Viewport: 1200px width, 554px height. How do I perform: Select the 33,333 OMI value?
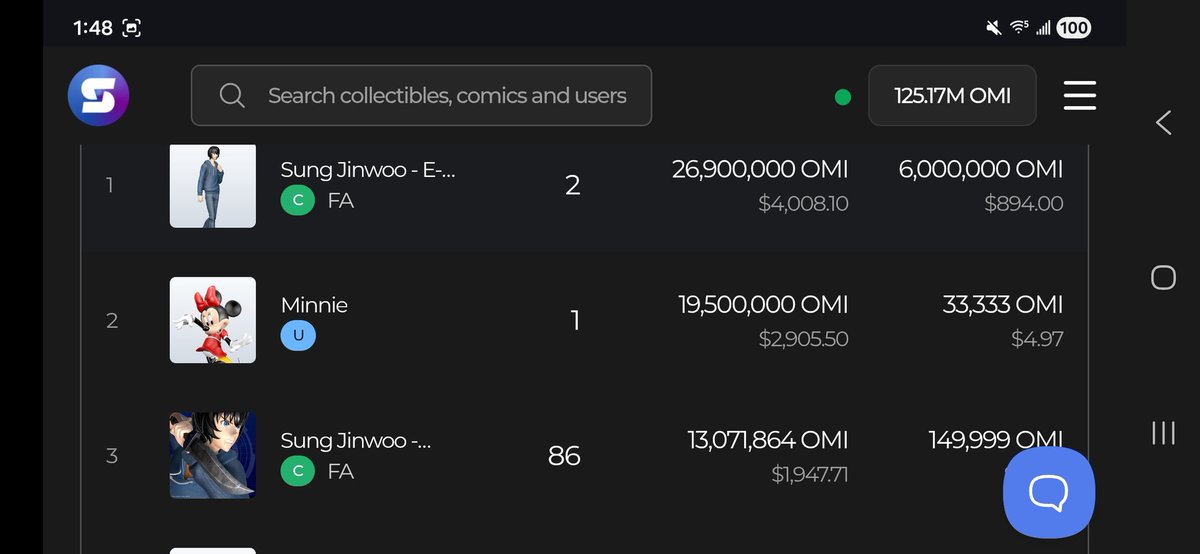click(1003, 304)
